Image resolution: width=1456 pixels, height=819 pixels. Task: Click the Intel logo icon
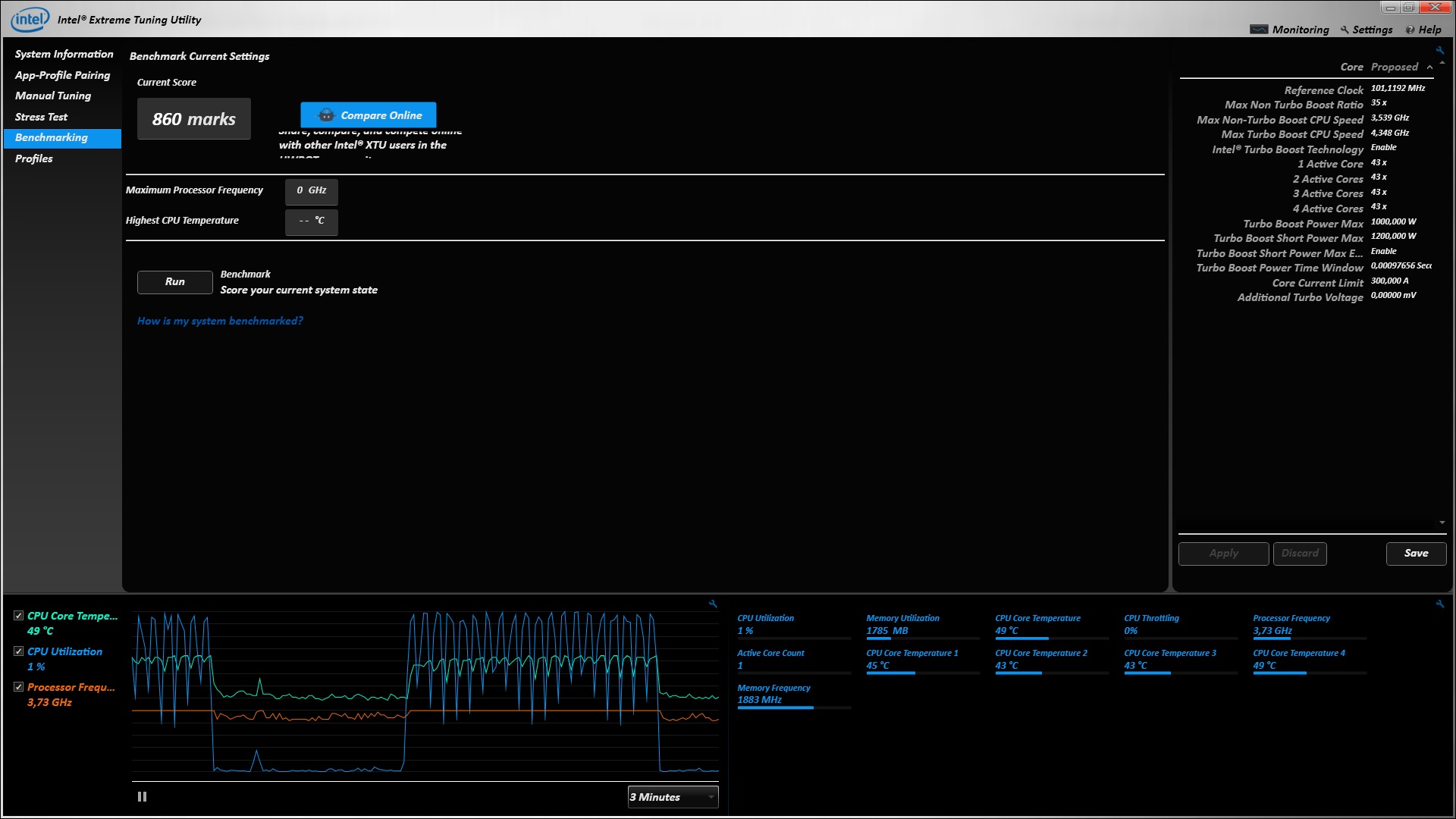(x=30, y=19)
